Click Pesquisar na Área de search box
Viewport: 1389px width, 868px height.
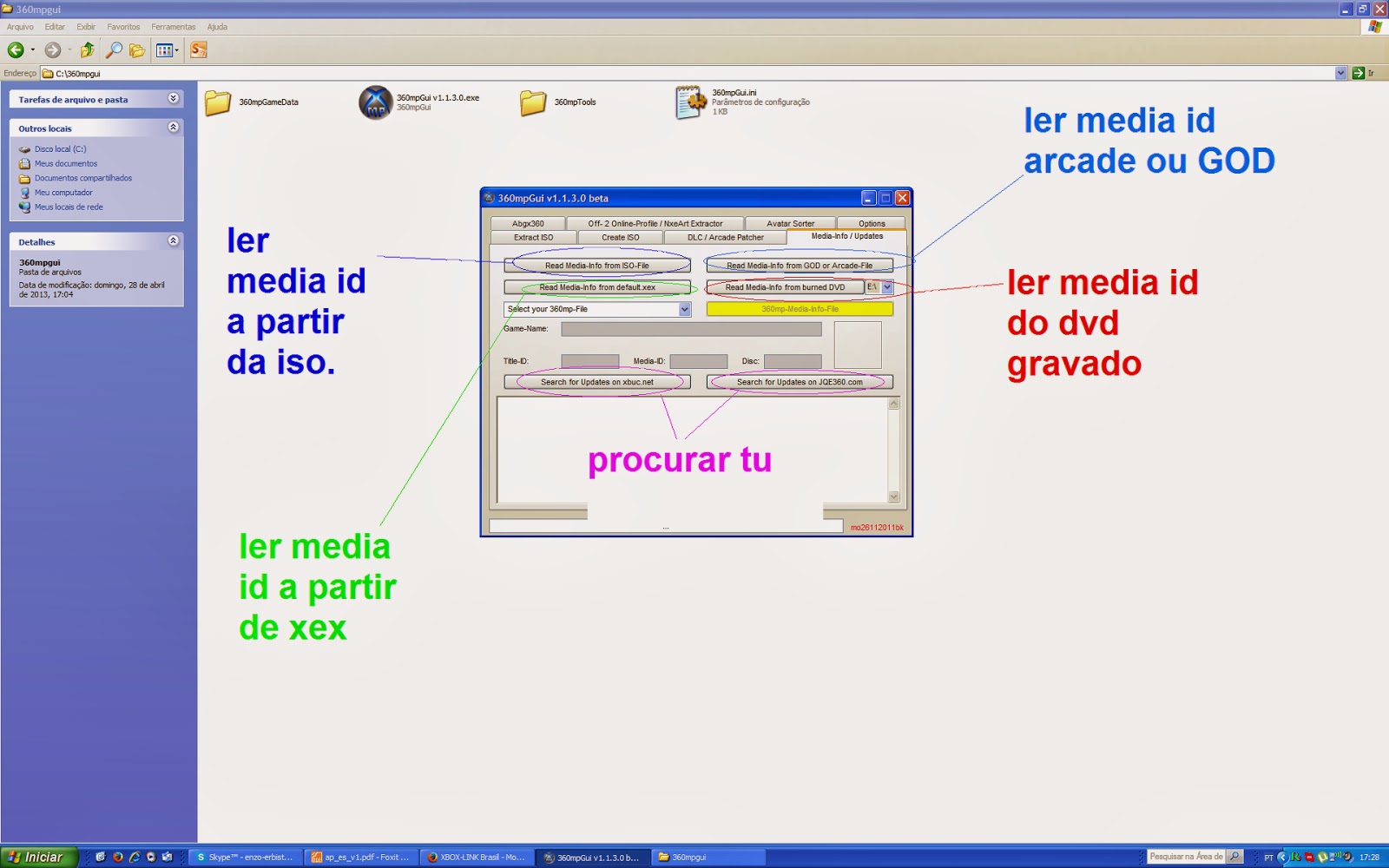point(1186,857)
